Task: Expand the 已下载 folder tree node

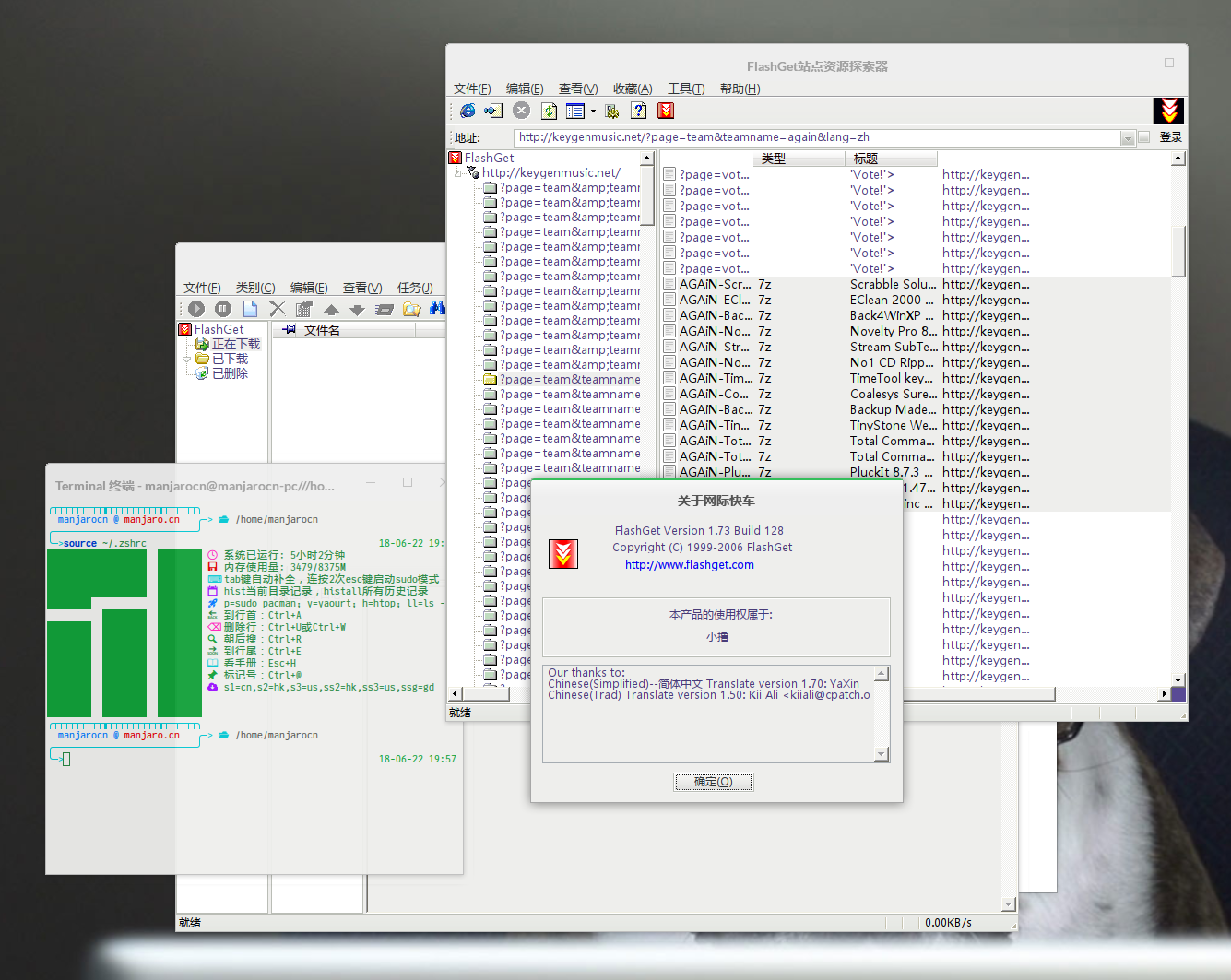Action: 187,359
